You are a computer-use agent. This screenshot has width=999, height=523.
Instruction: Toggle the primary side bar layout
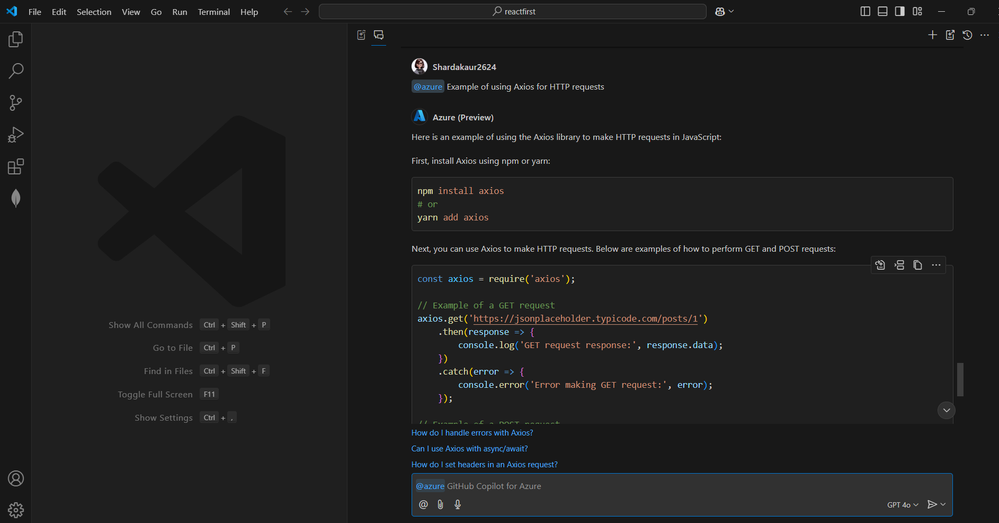[x=865, y=11]
